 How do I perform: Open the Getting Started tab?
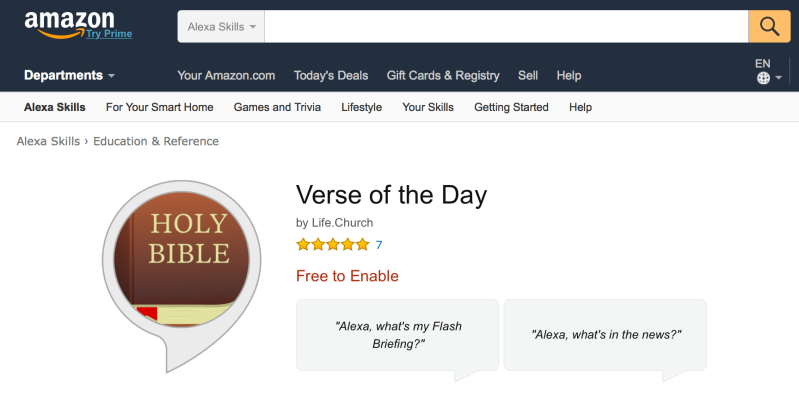point(511,107)
